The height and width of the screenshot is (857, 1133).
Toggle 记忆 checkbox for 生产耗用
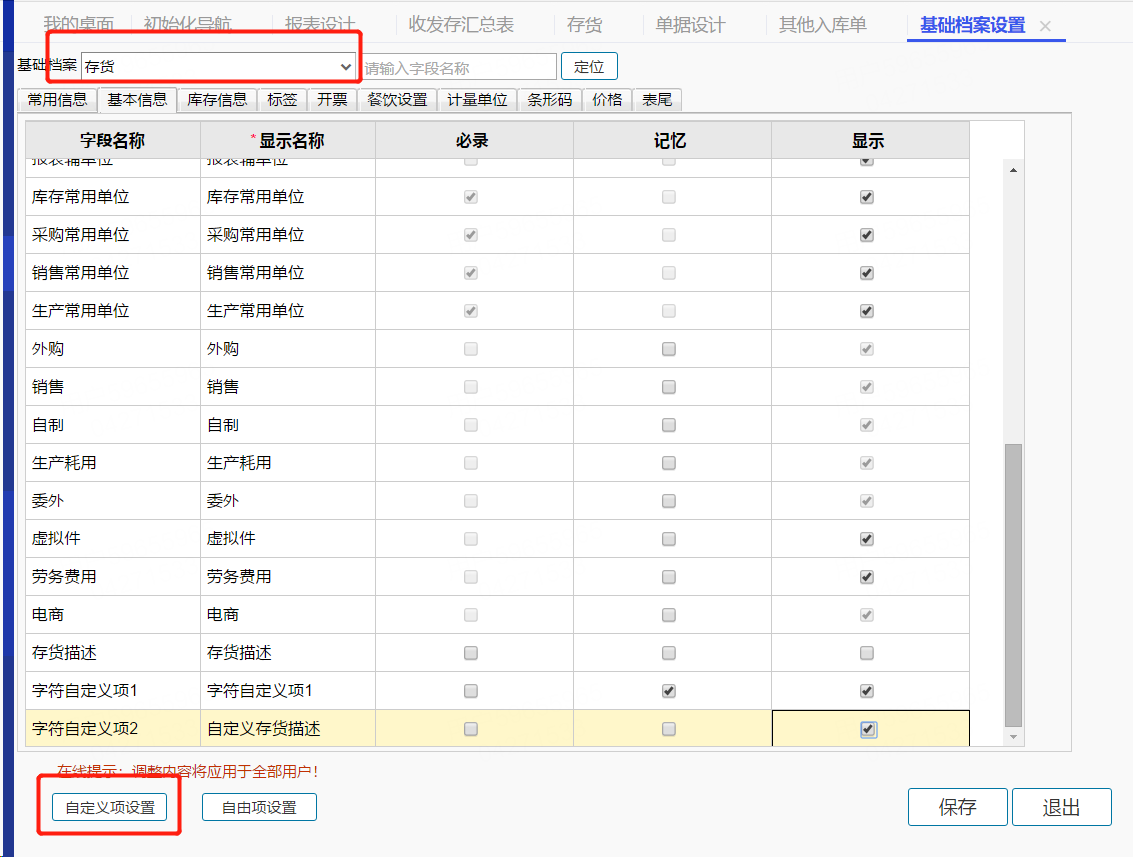click(x=669, y=463)
